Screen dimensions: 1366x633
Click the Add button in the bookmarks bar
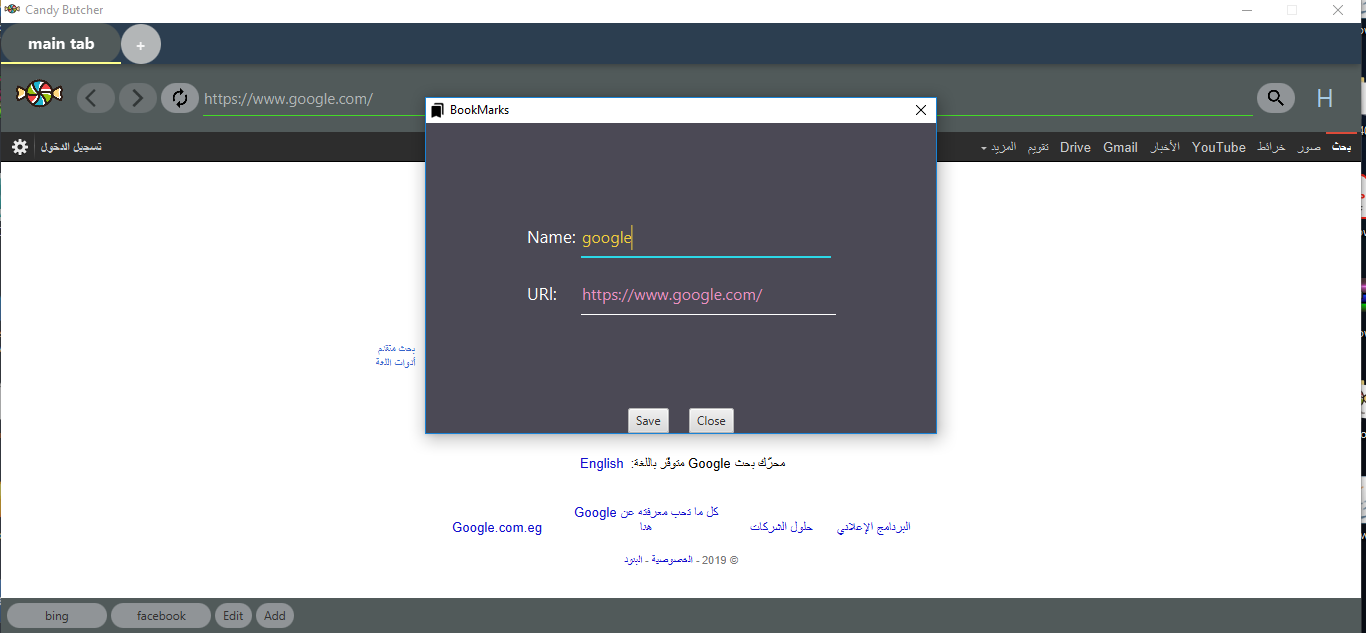(x=274, y=615)
